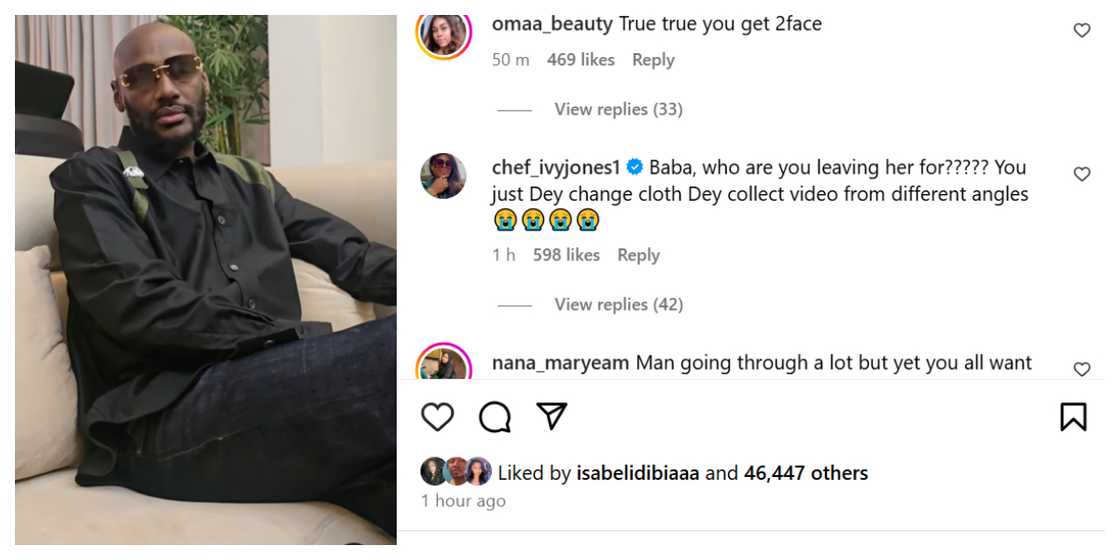Expand View replies (42)
The height and width of the screenshot is (560, 1120).
click(x=618, y=304)
